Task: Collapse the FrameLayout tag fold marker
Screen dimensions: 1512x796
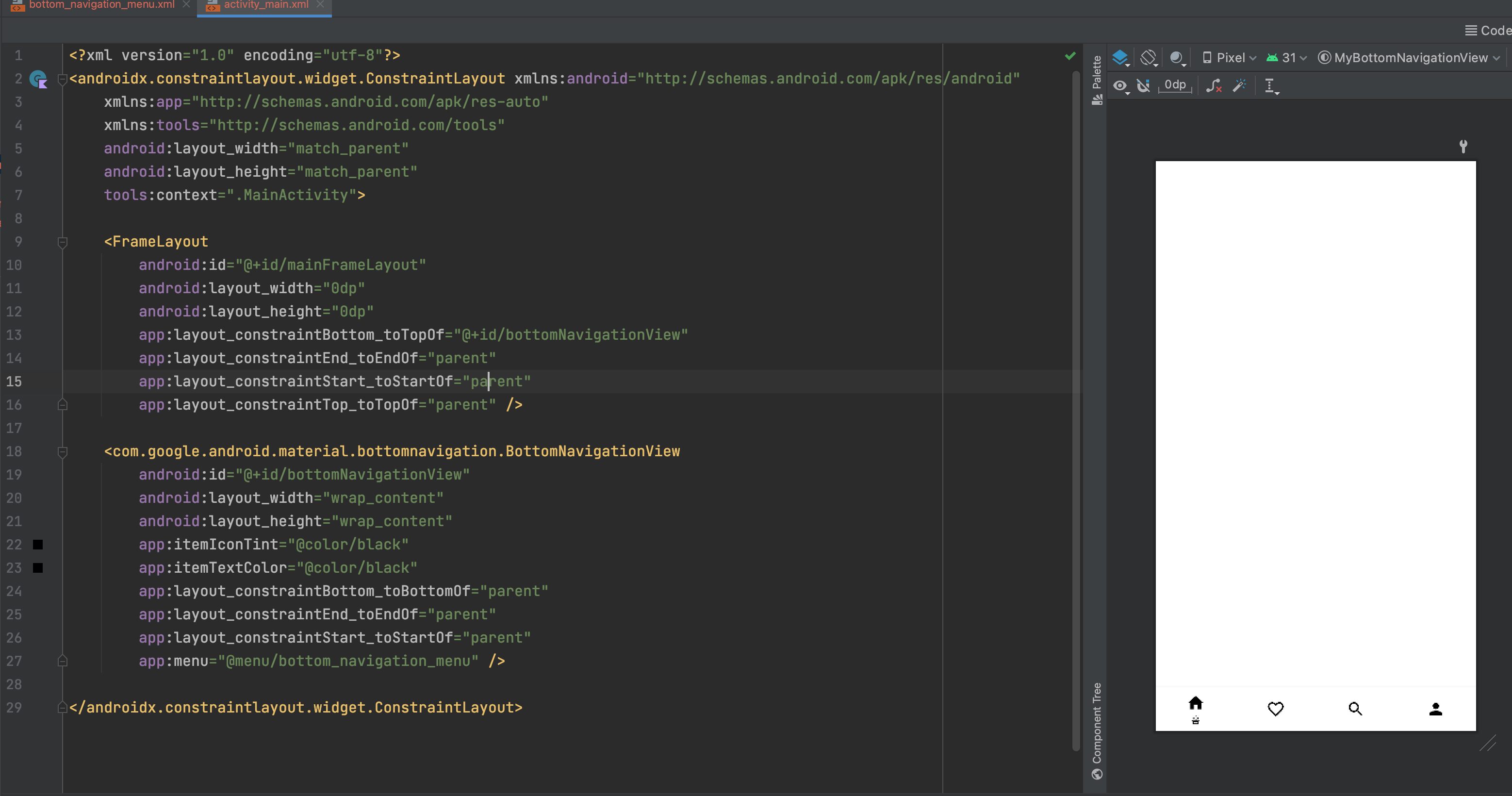Action: click(63, 242)
